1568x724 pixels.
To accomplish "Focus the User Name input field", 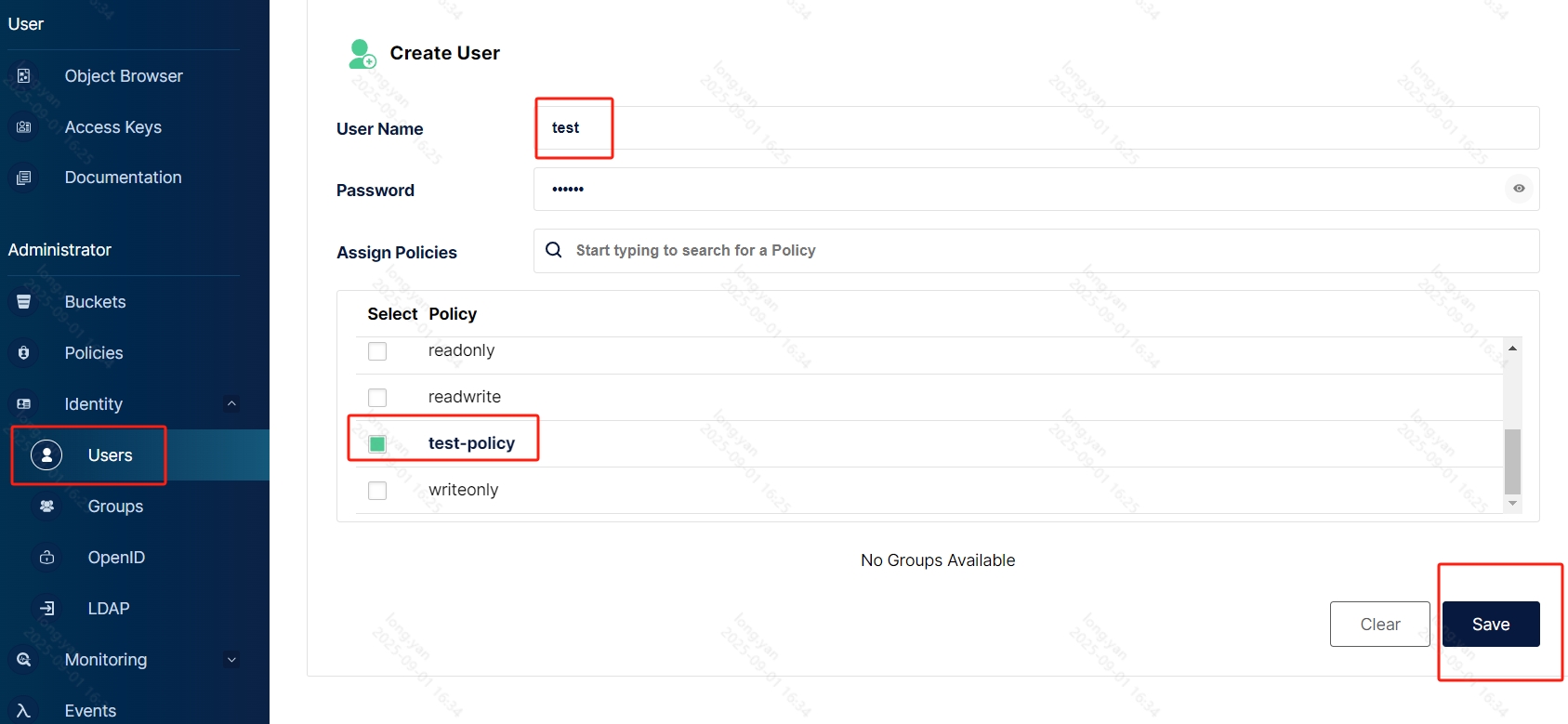I will coord(1036,128).
